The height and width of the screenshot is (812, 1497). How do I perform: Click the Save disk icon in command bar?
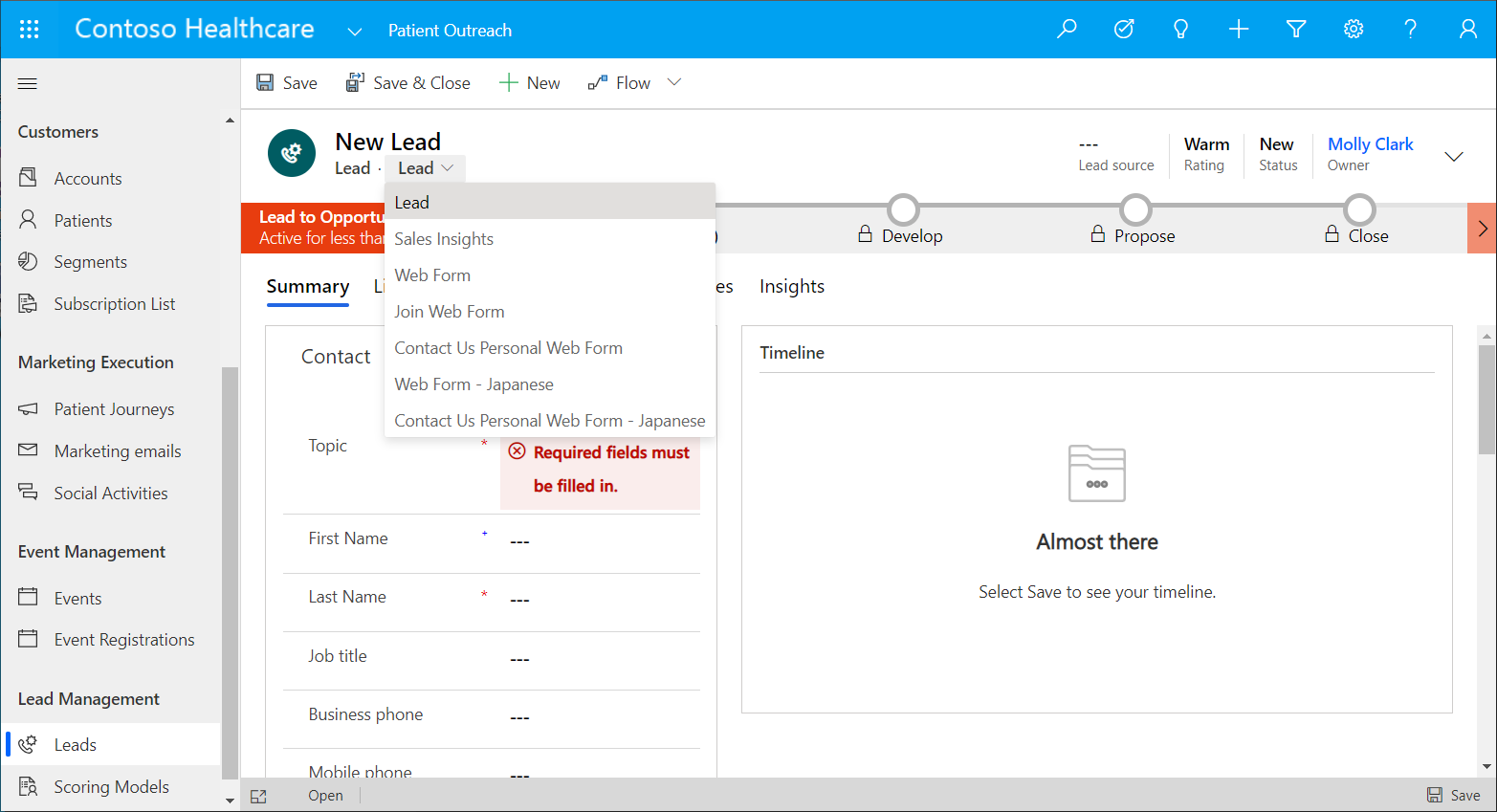pyautogui.click(x=265, y=83)
